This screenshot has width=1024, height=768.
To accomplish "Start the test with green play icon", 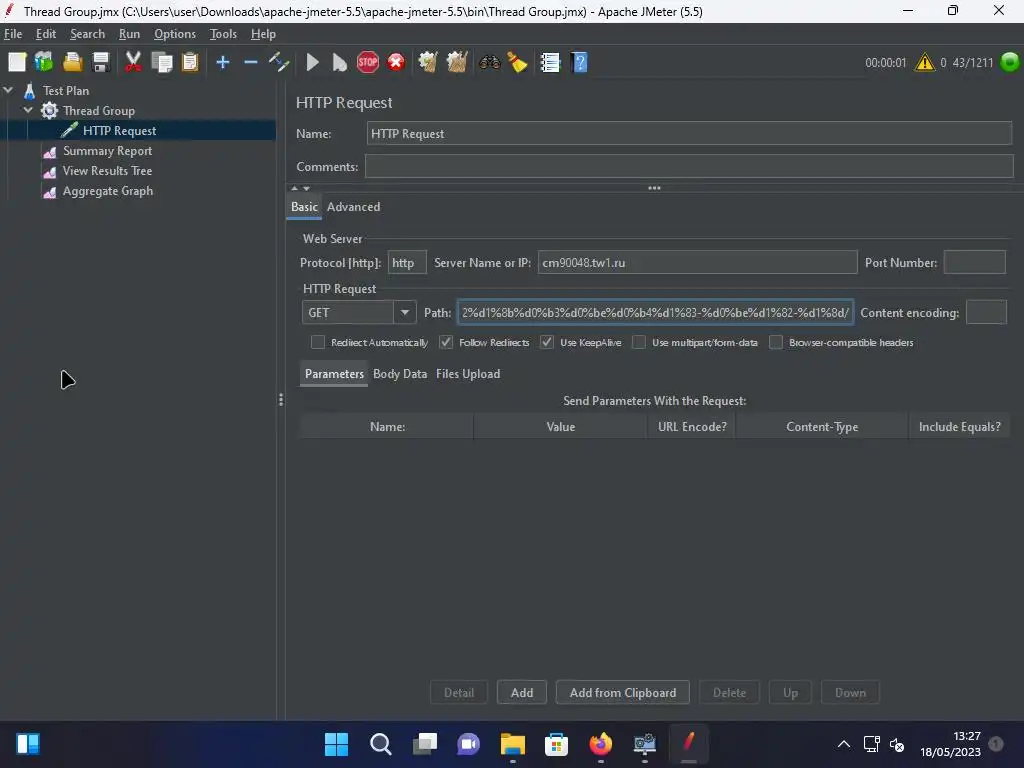I will pos(312,63).
